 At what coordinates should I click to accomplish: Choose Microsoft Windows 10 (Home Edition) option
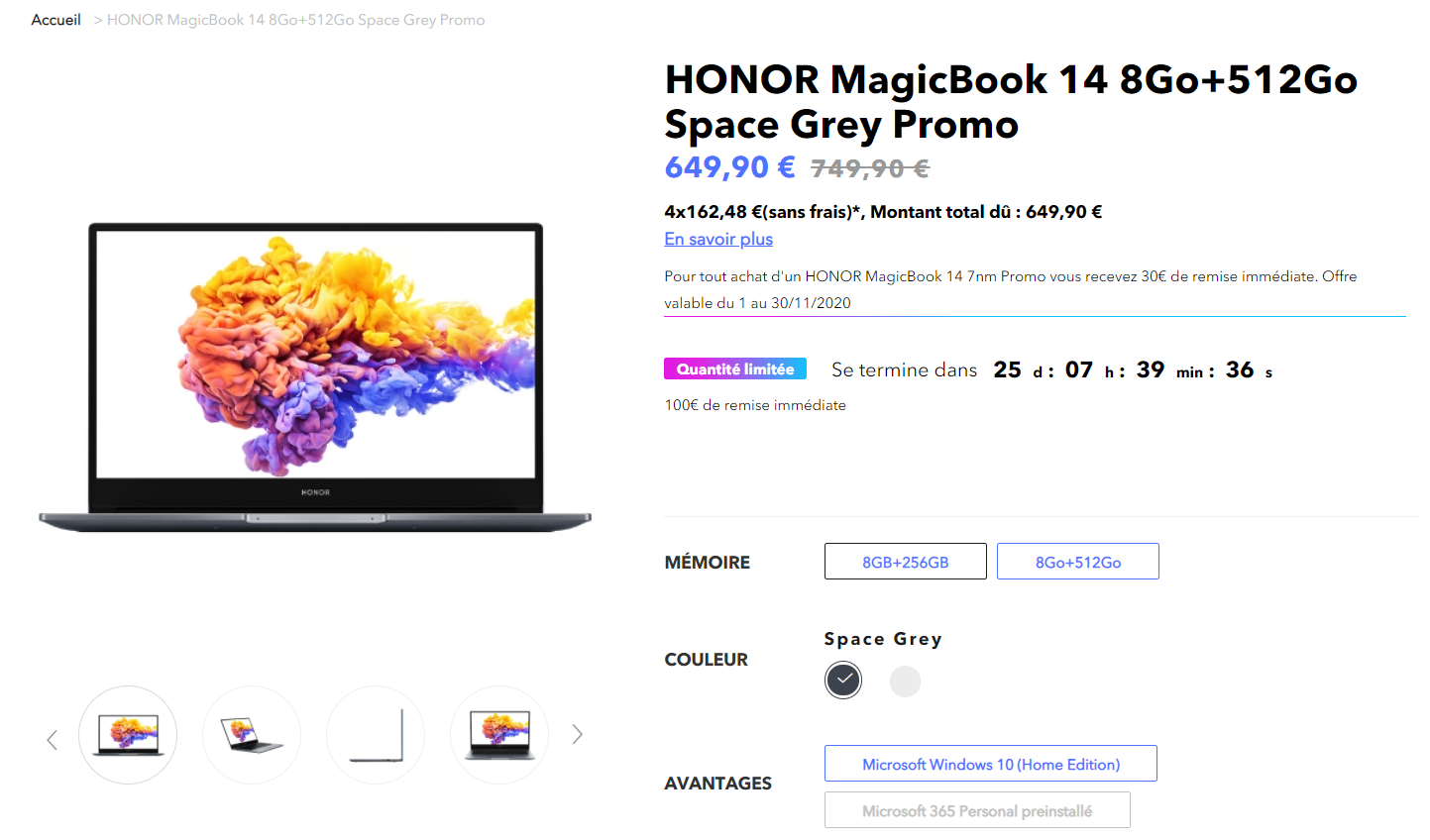991,764
